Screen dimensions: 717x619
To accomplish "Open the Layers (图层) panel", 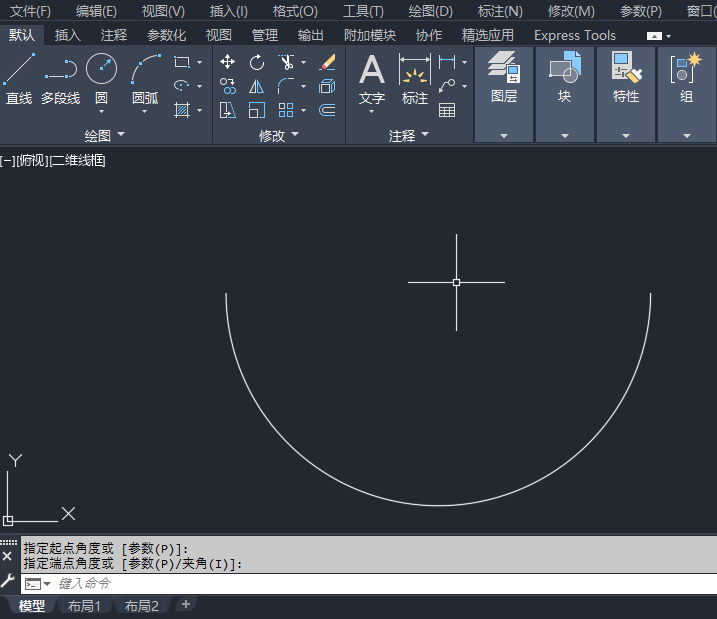I will point(504,94).
